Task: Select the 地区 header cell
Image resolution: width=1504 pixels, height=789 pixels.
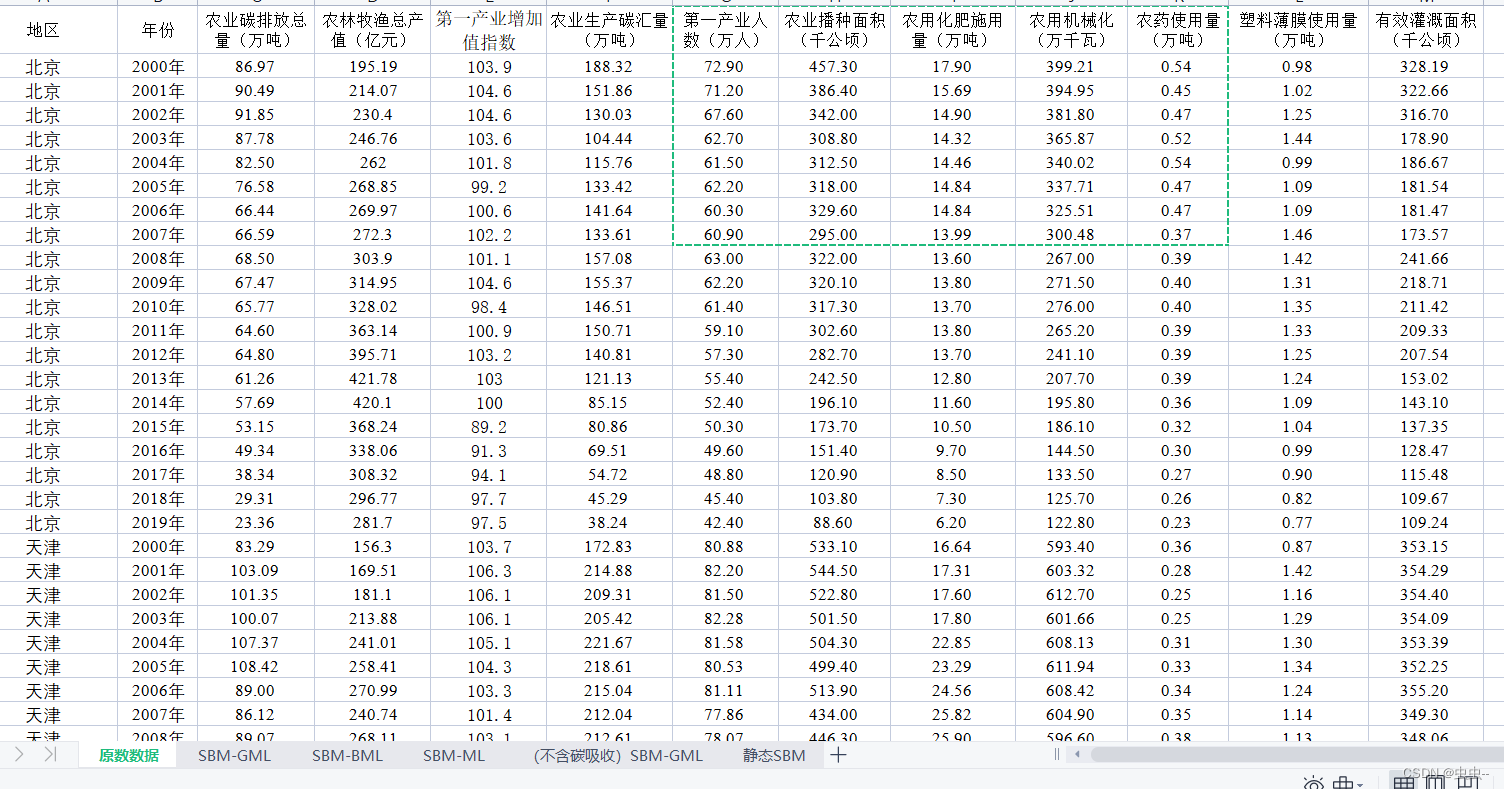Action: (59, 30)
